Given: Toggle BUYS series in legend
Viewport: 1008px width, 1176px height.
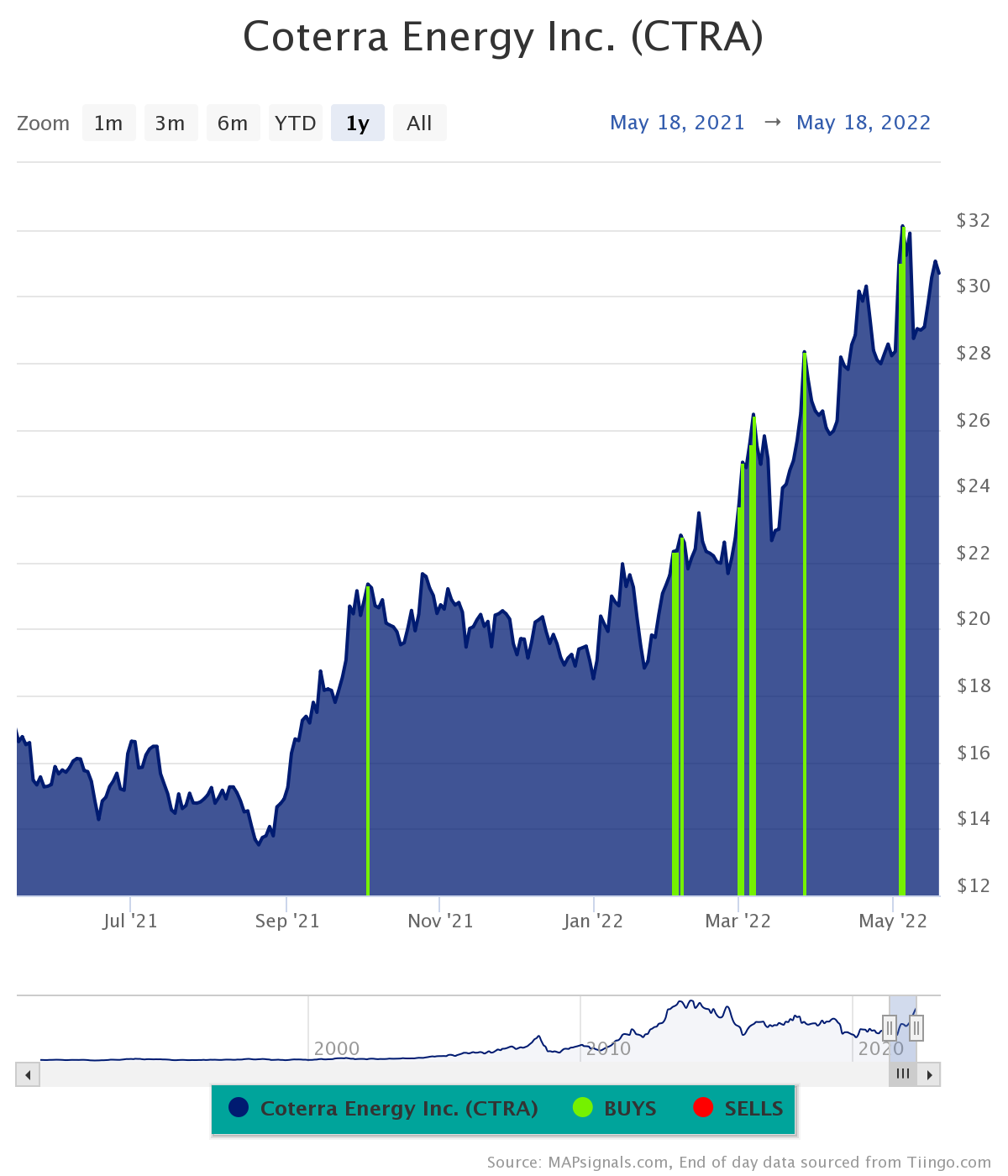Looking at the screenshot, I should click(x=615, y=1109).
